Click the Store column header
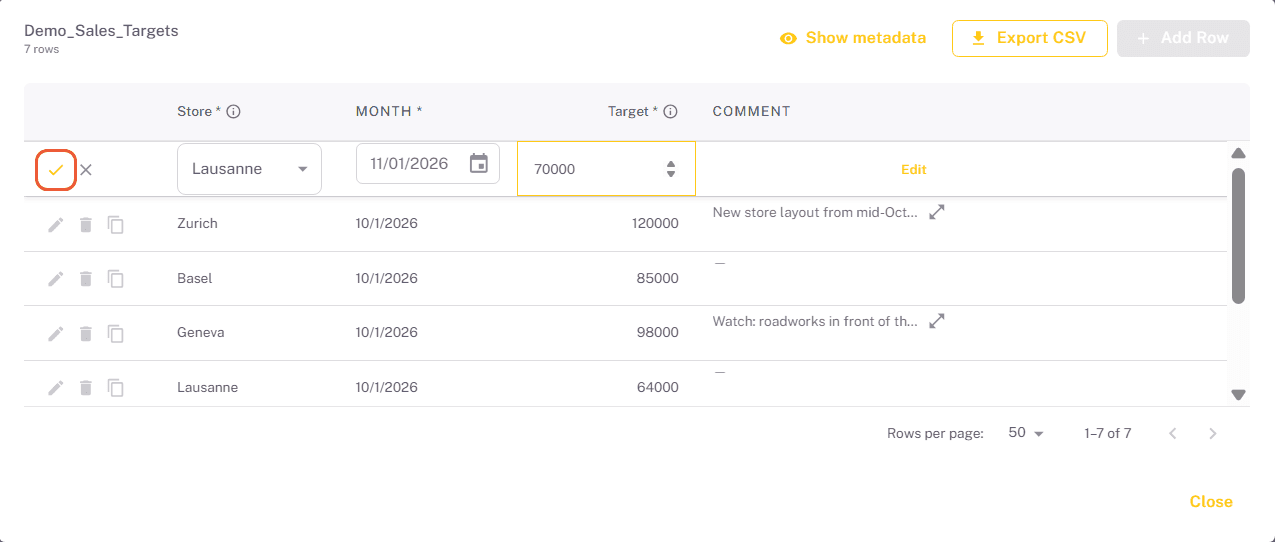The height and width of the screenshot is (542, 1275). click(x=200, y=112)
